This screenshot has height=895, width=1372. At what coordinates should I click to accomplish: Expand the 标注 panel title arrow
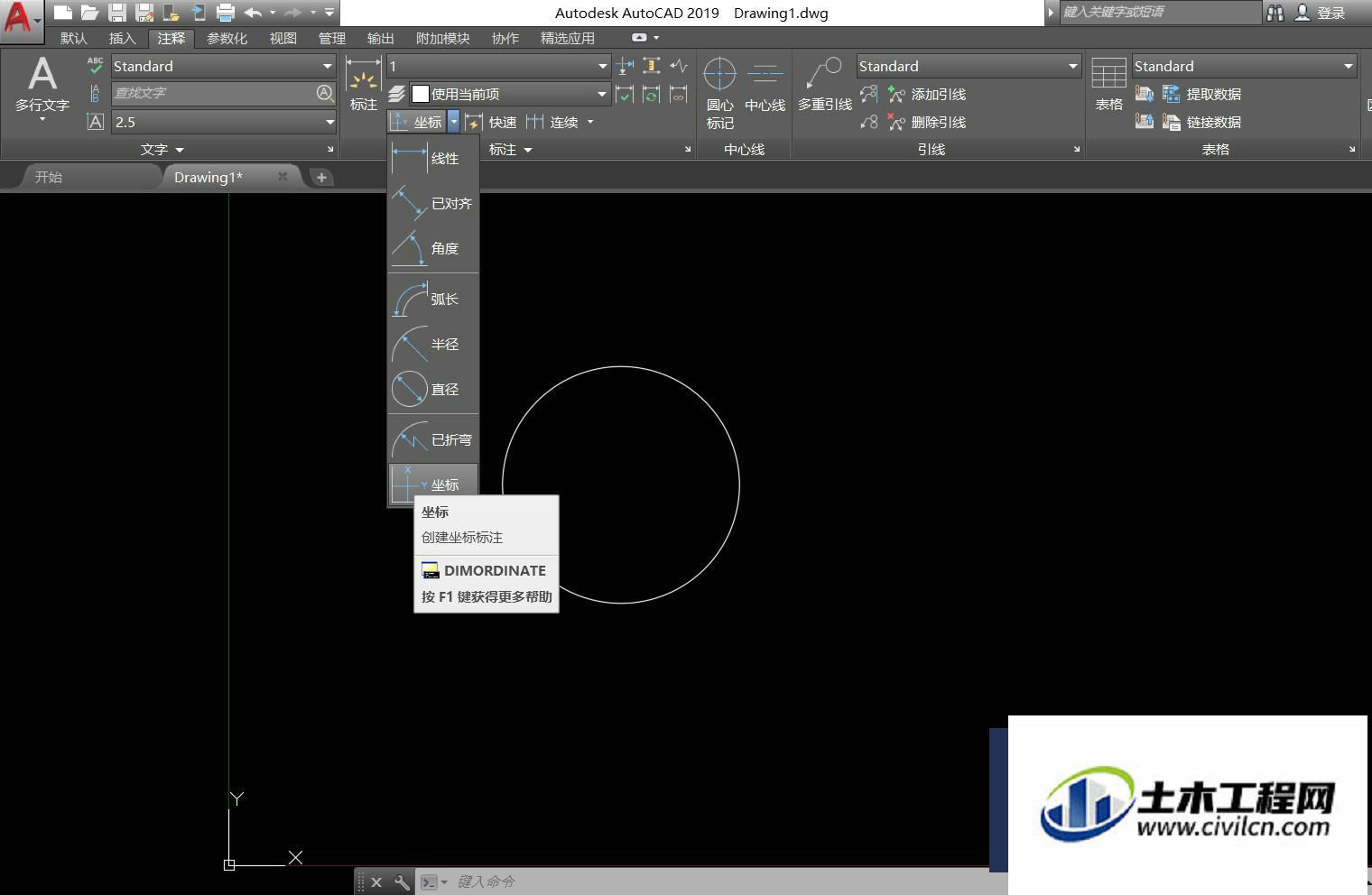(528, 150)
